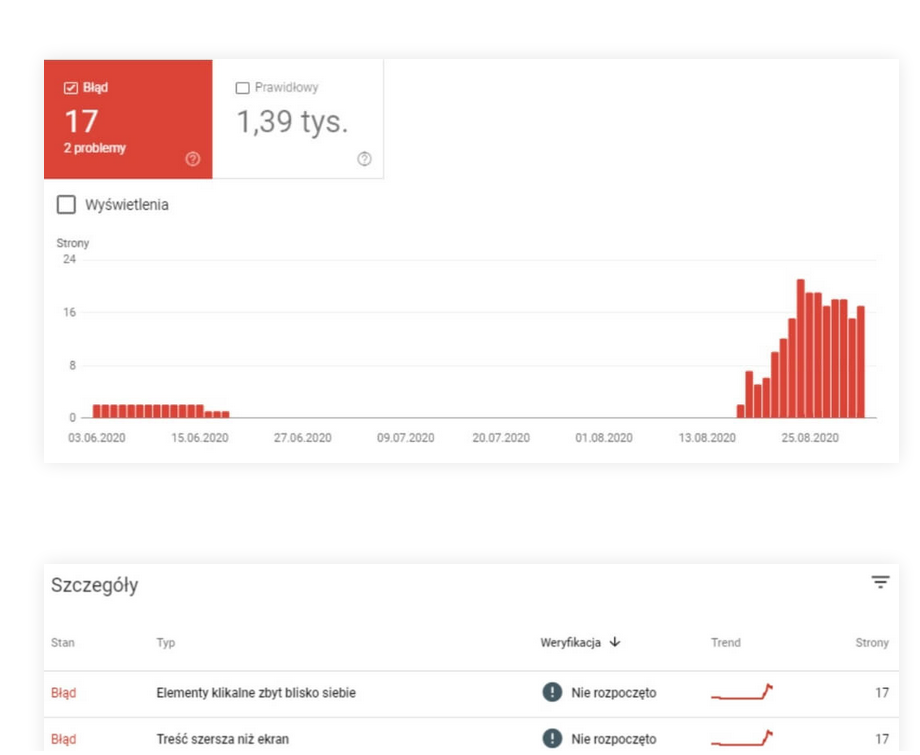The width and height of the screenshot is (920, 755).
Task: Open help icon in the Prawidłowy card
Action: [x=364, y=159]
